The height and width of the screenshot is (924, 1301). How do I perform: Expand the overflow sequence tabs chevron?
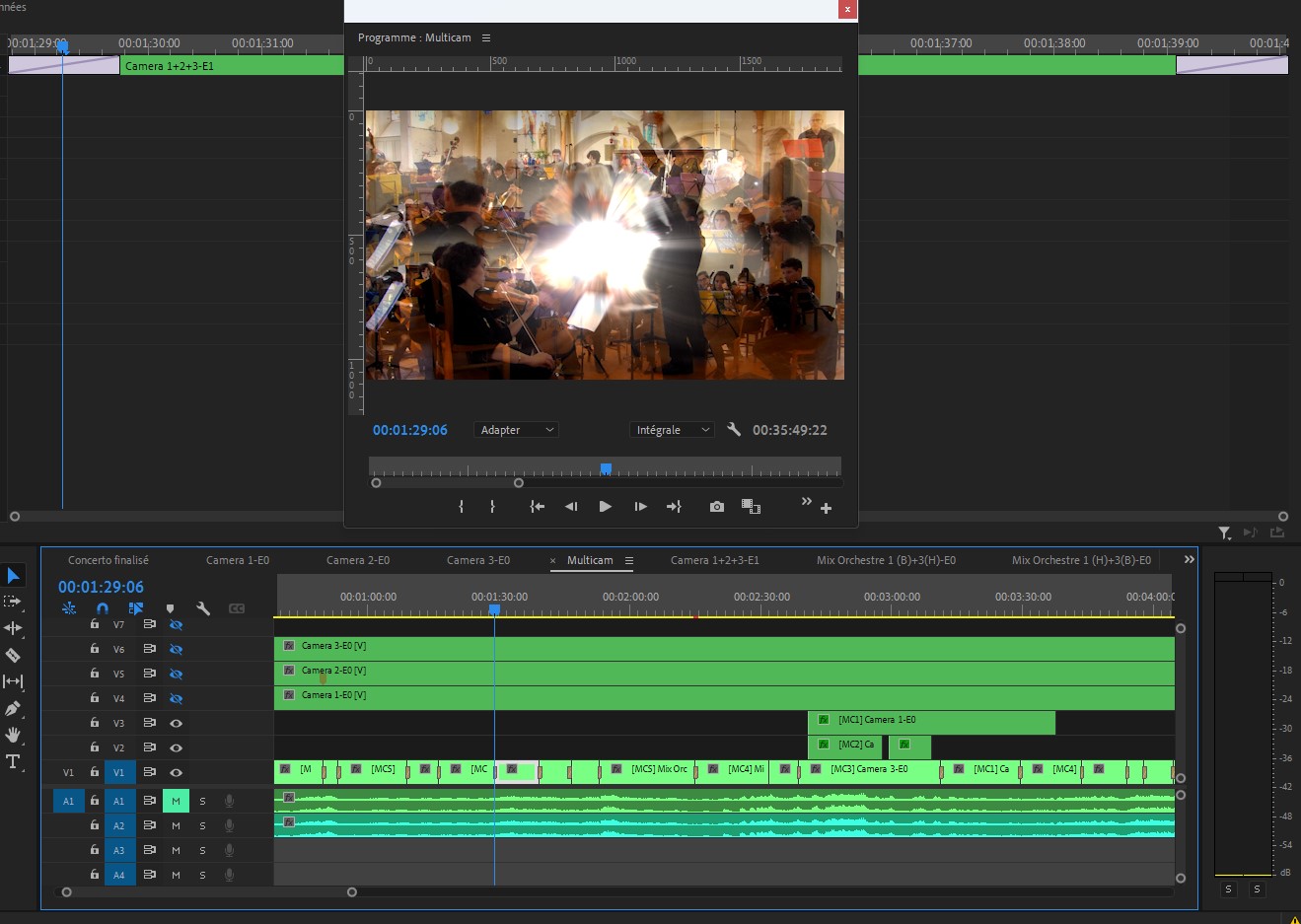pos(1189,559)
